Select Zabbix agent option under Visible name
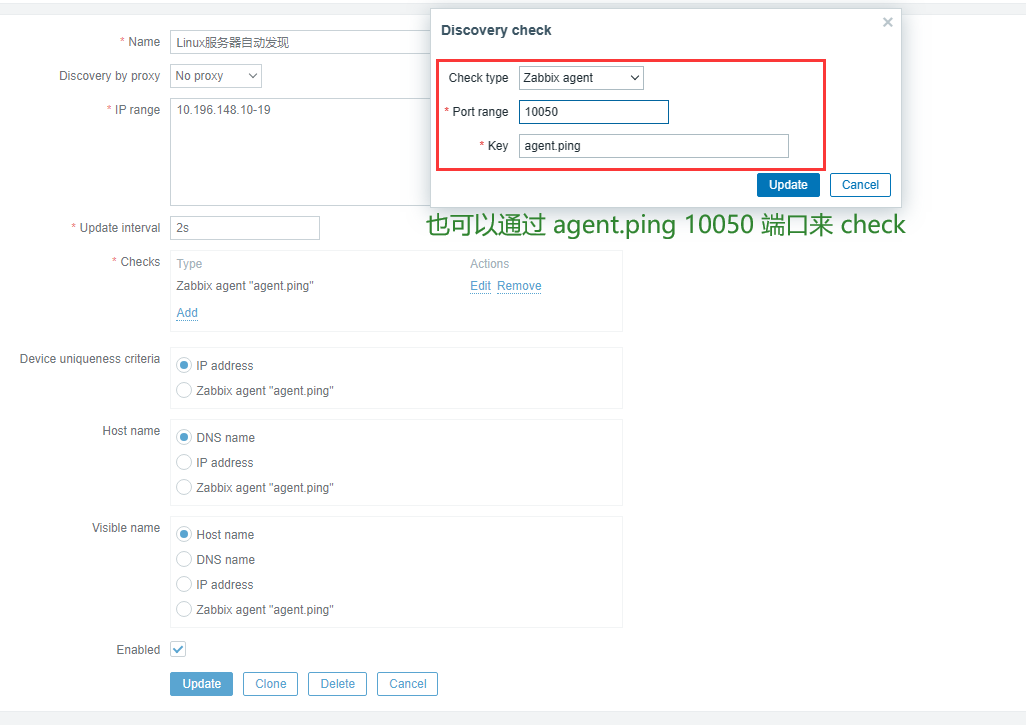This screenshot has height=725, width=1026. click(x=184, y=609)
